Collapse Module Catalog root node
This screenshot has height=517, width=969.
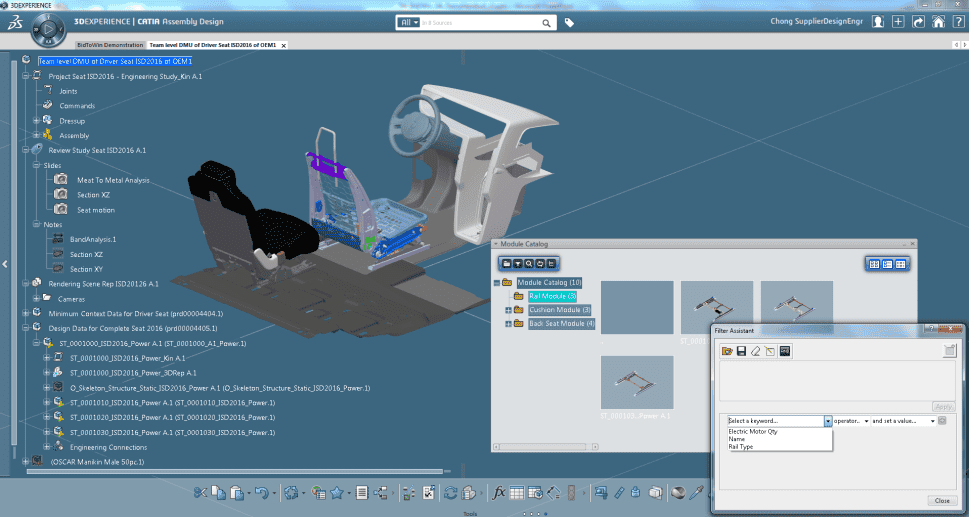pyautogui.click(x=496, y=282)
